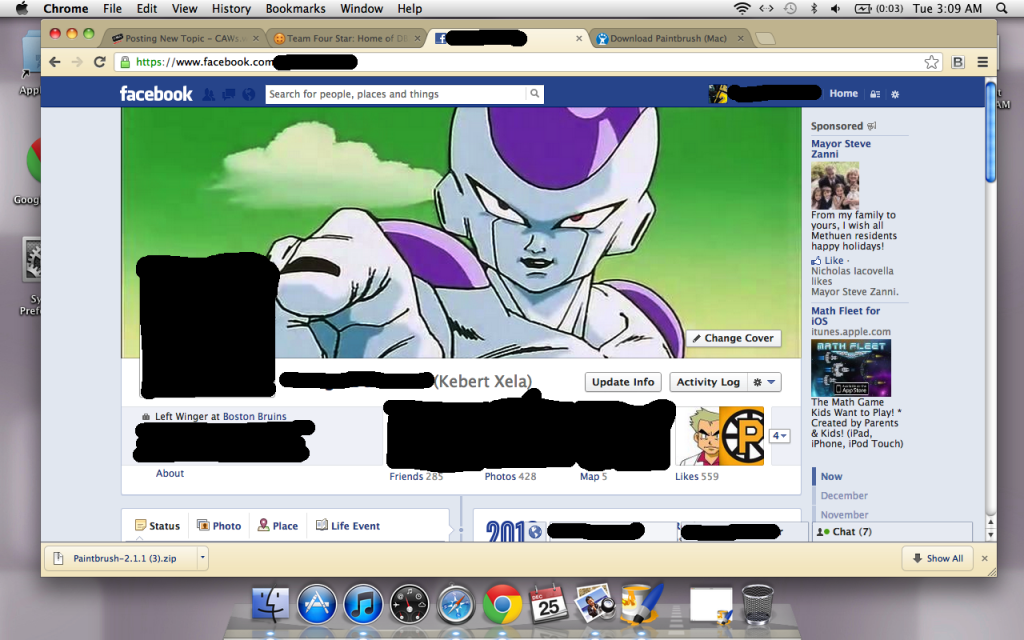The height and width of the screenshot is (640, 1024).
Task: Open the battery status menu
Action: (878, 8)
